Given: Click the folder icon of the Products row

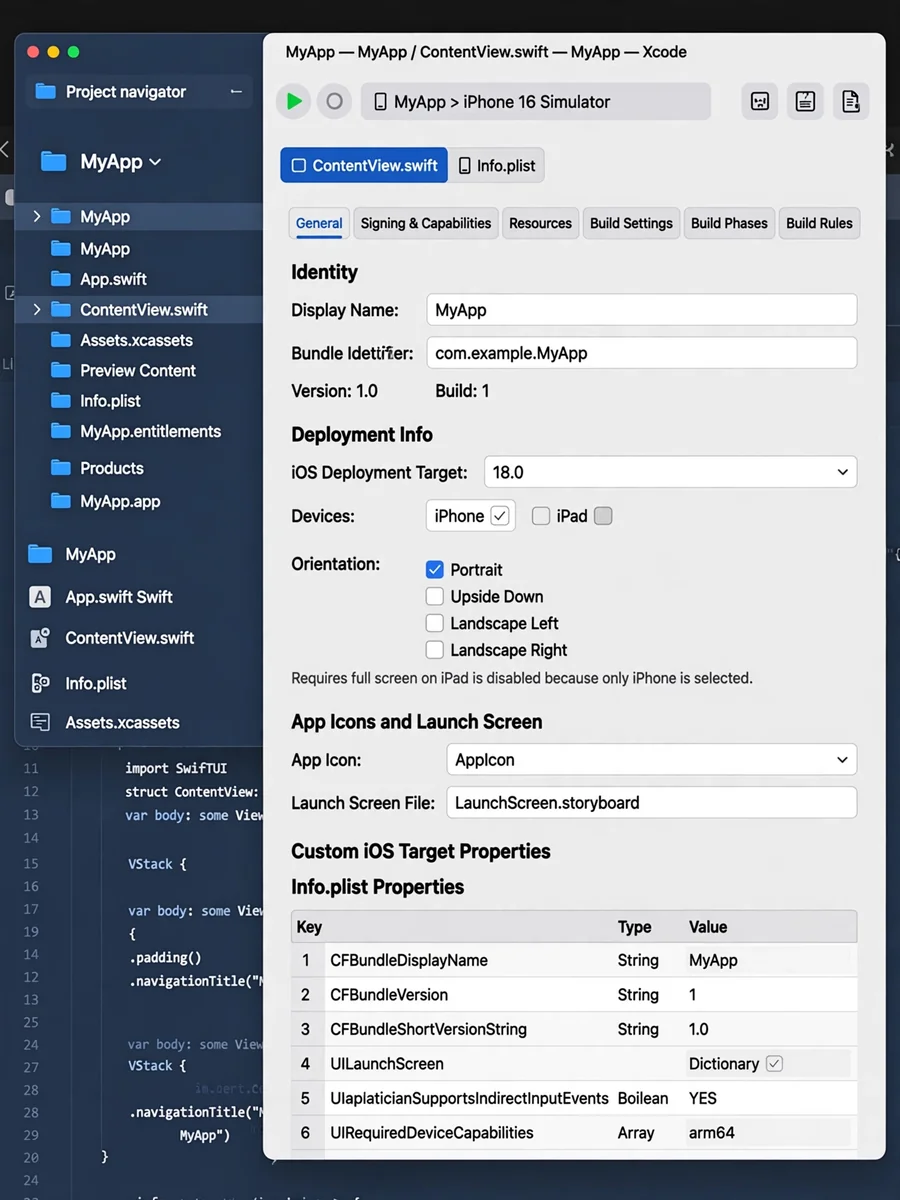Looking at the screenshot, I should [x=61, y=468].
